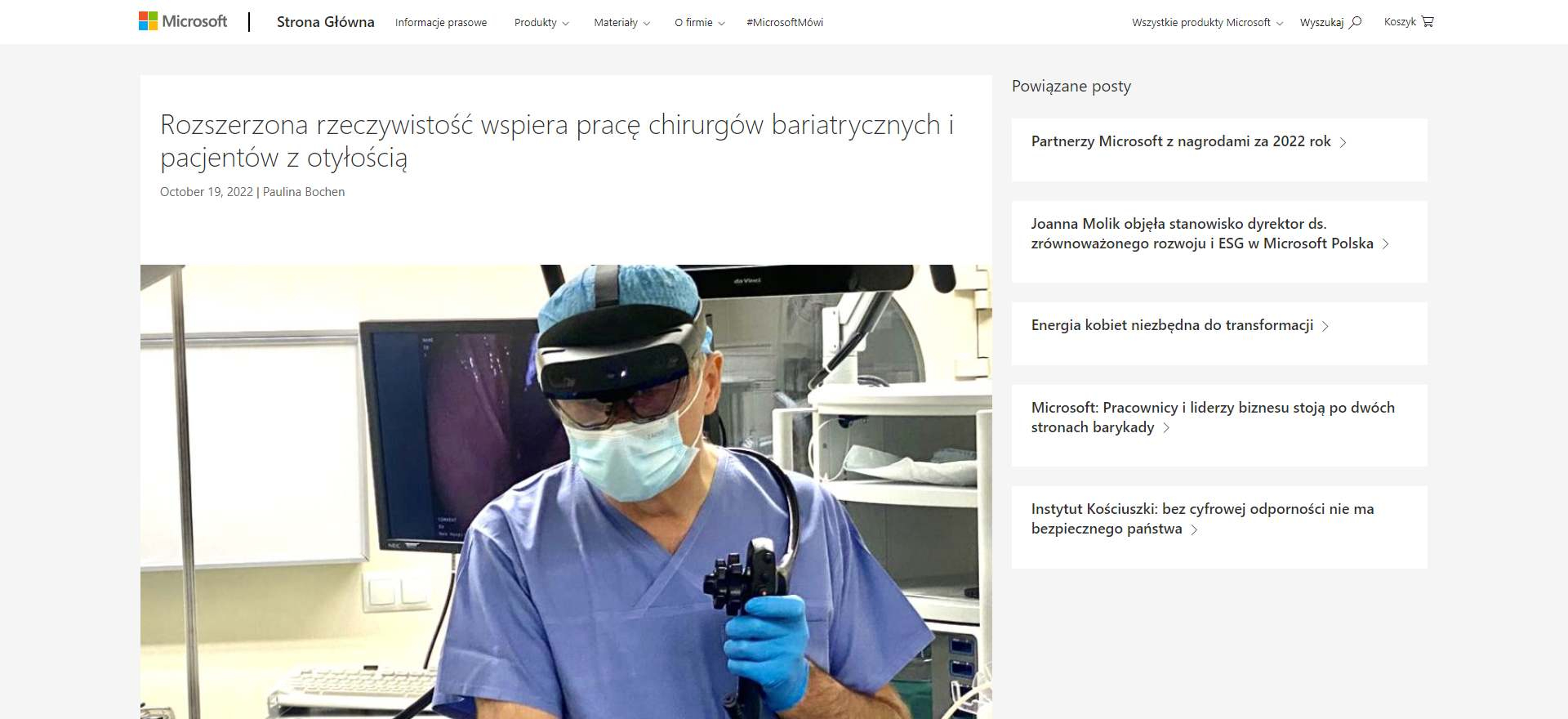The image size is (1568, 719).
Task: Click the Wyszukaj search button
Action: (x=1330, y=23)
